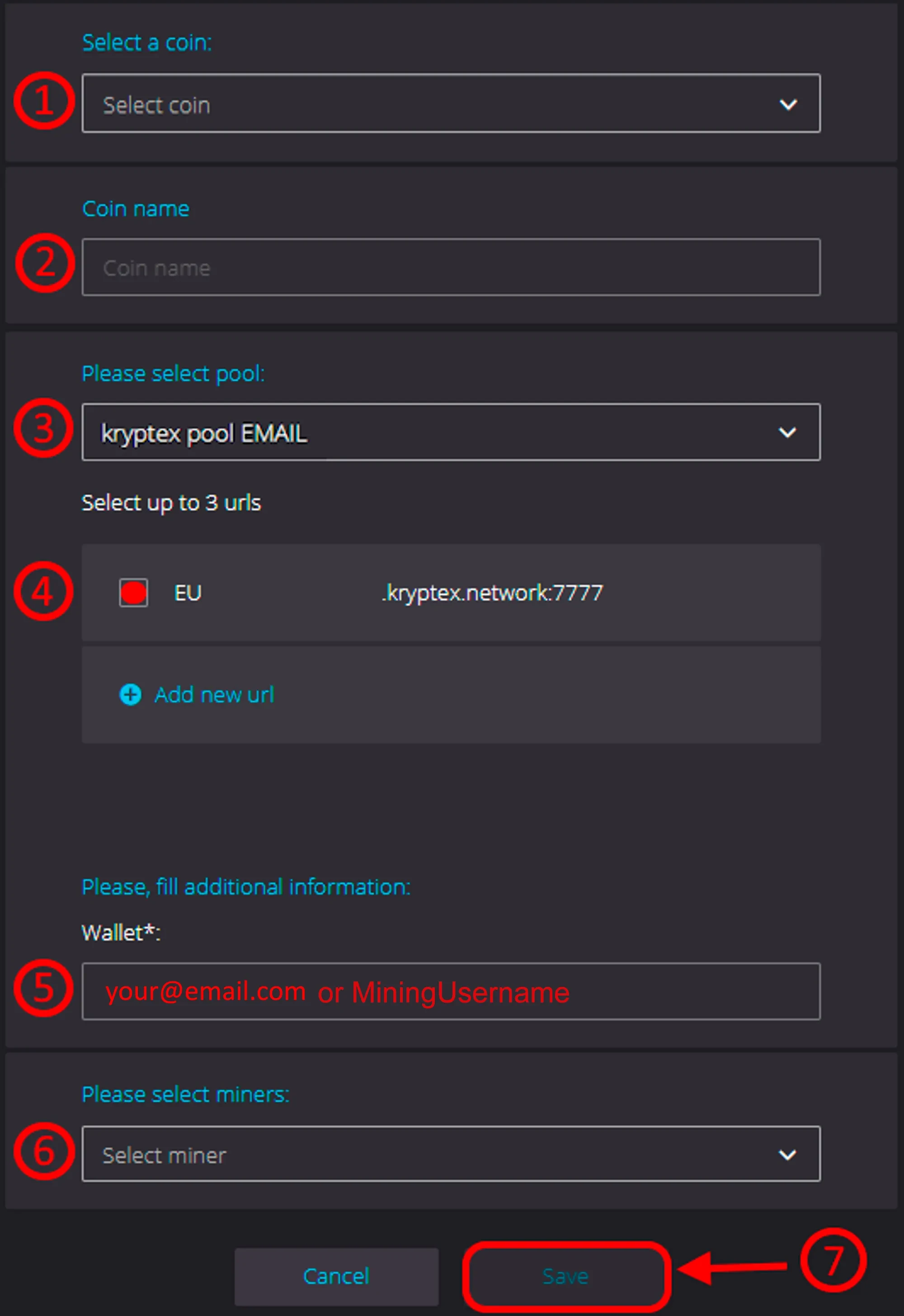
Task: Click the 'Select up to 3 urls' label
Action: pos(171,503)
